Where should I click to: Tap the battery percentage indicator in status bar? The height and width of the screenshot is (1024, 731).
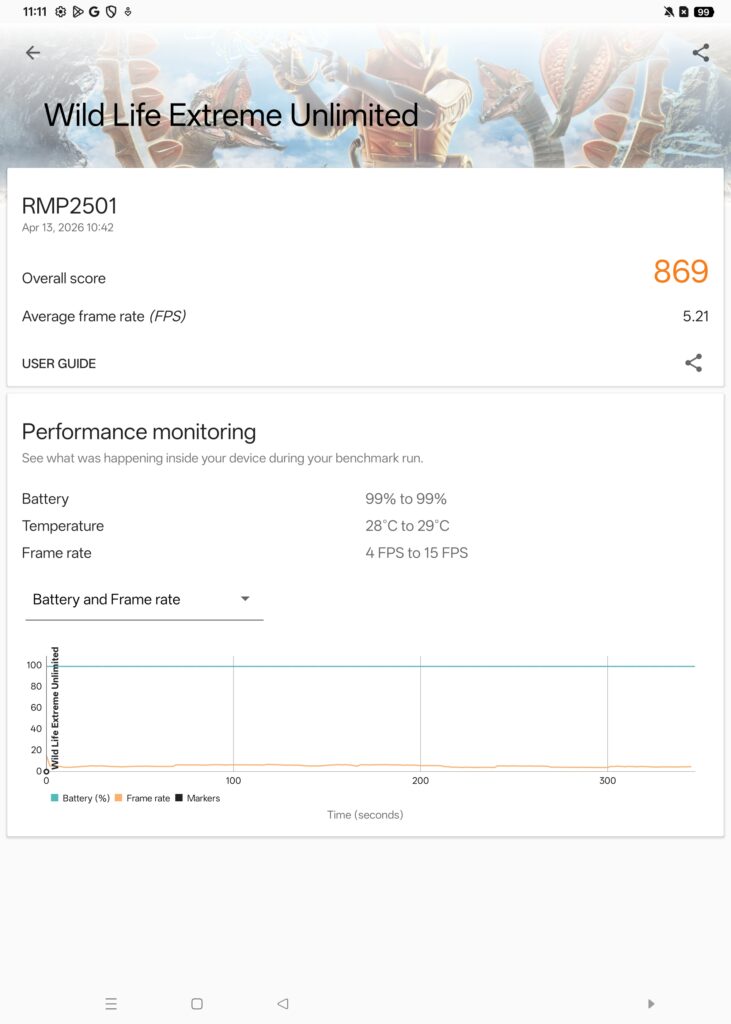tap(702, 12)
